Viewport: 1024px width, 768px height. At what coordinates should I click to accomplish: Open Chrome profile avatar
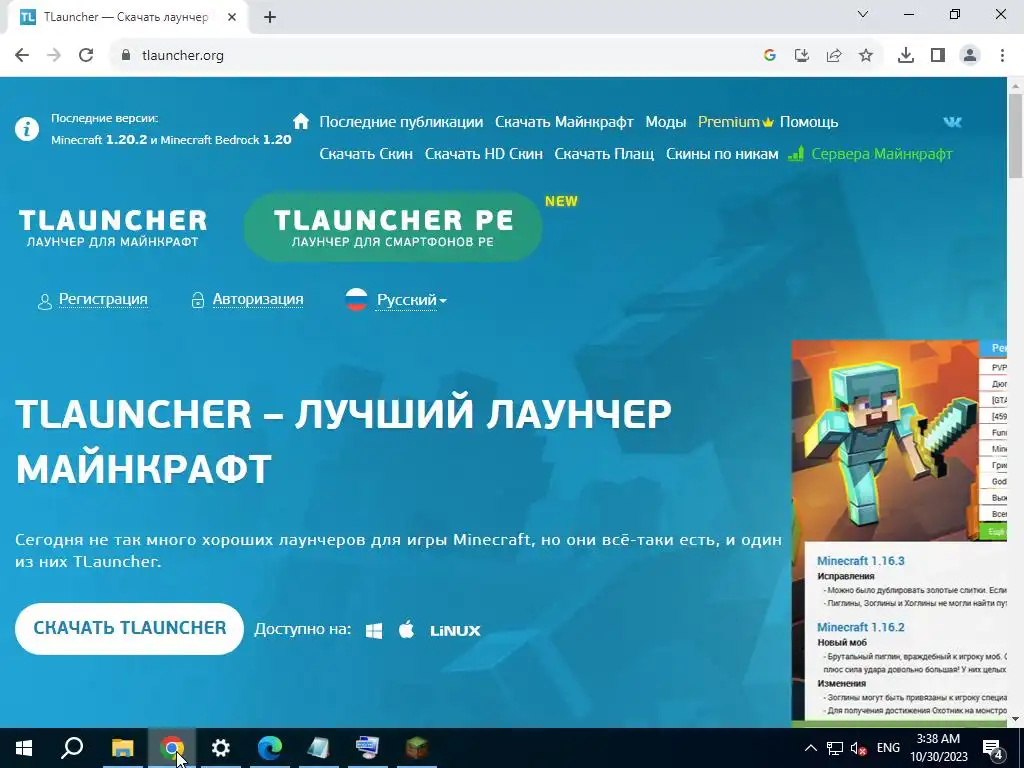pyautogui.click(x=970, y=56)
